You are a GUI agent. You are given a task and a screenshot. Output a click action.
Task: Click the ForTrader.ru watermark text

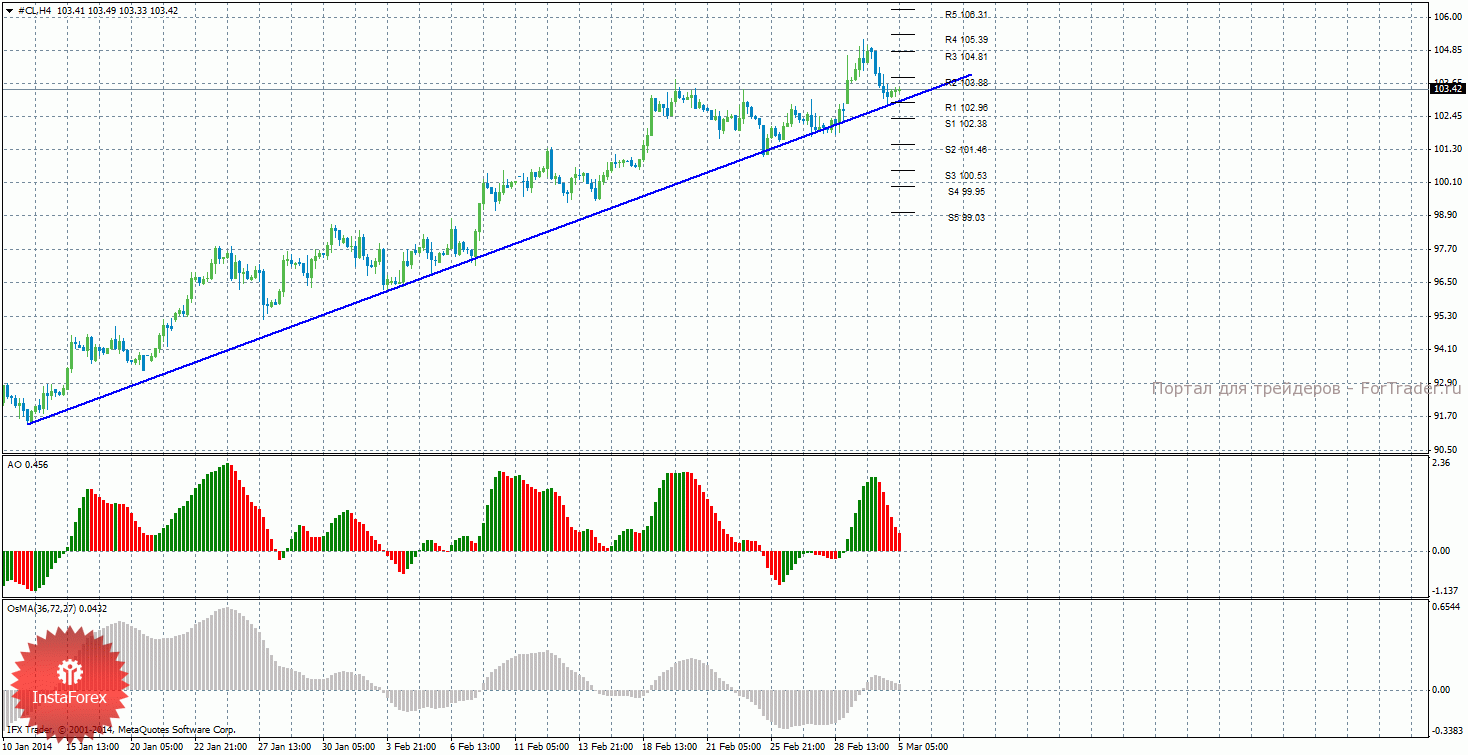1305,388
